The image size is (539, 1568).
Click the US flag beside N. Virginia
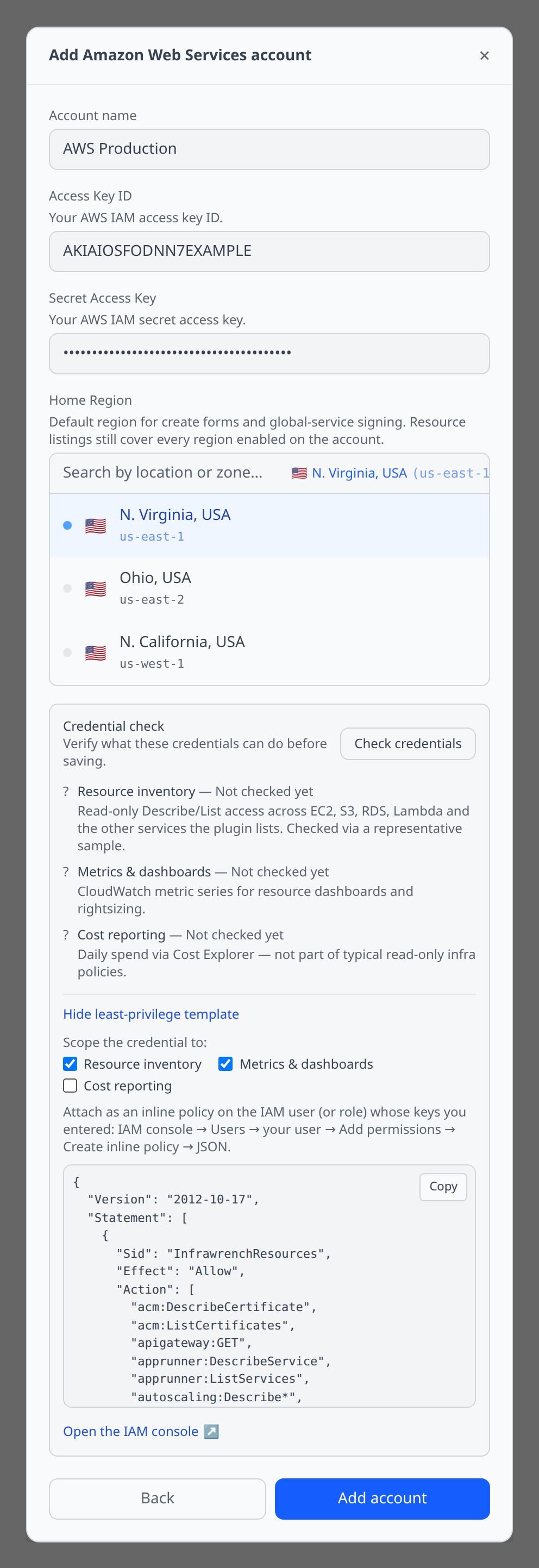(x=96, y=526)
